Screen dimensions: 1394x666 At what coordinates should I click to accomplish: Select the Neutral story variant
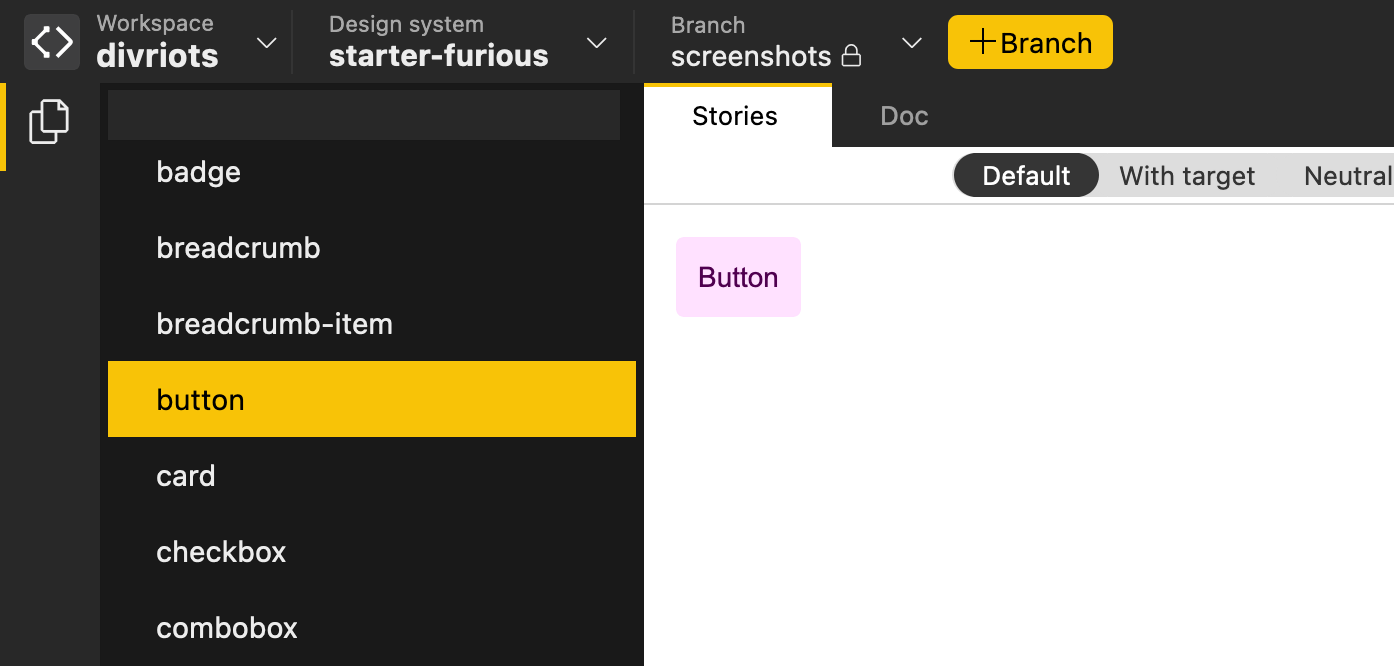pyautogui.click(x=1347, y=176)
